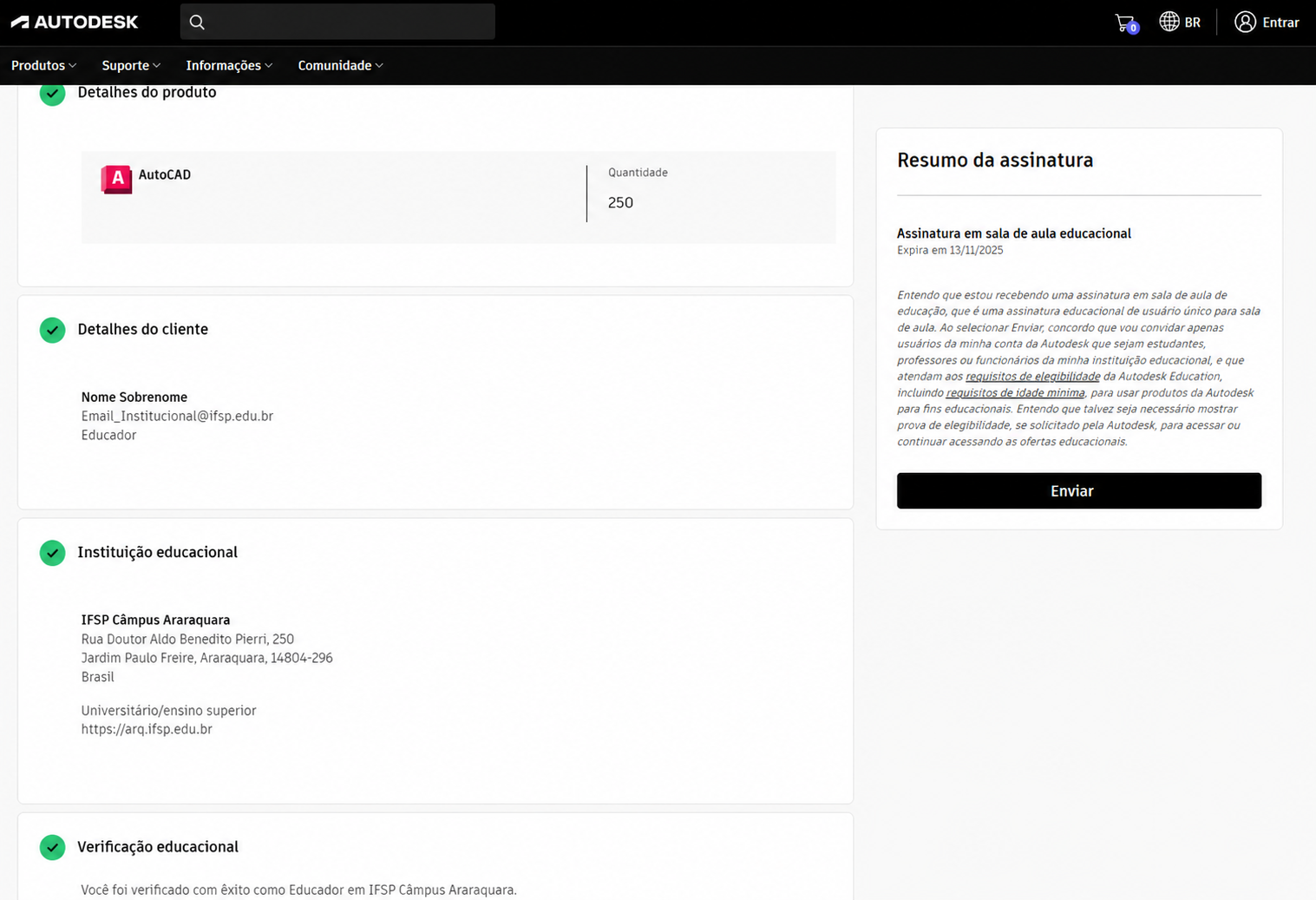The height and width of the screenshot is (900, 1316).
Task: Click the globe region icon
Action: (x=1169, y=22)
